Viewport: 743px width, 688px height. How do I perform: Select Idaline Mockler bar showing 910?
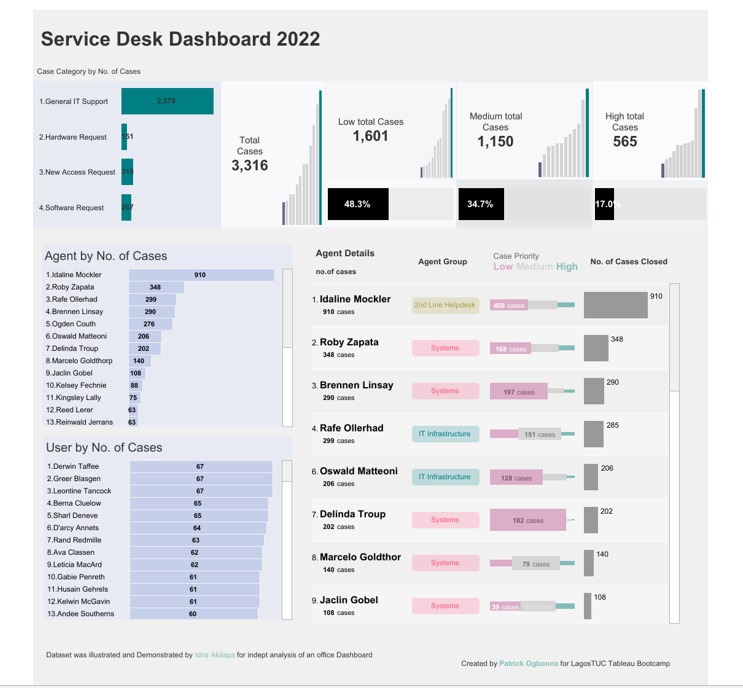coord(201,275)
